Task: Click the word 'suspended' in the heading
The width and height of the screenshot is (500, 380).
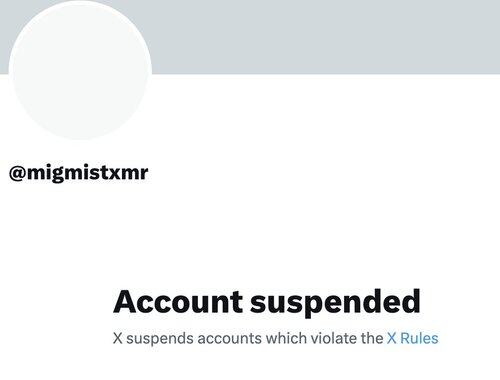Action: pos(335,302)
